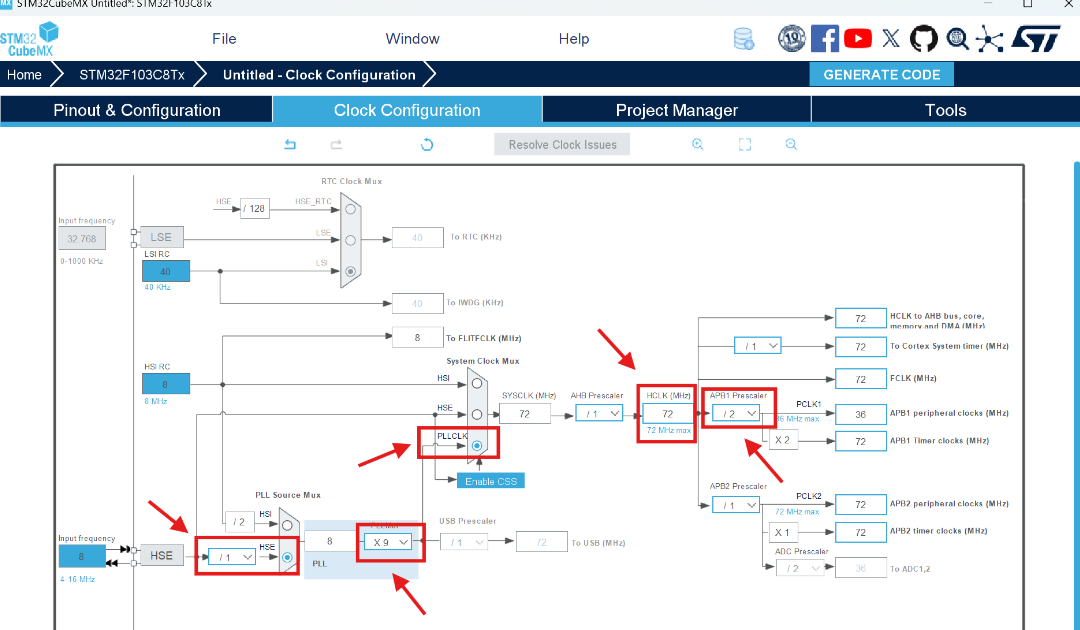Screen dimensions: 1080x630
Task: Click the APB2 timer clocks value box
Action: point(860,532)
